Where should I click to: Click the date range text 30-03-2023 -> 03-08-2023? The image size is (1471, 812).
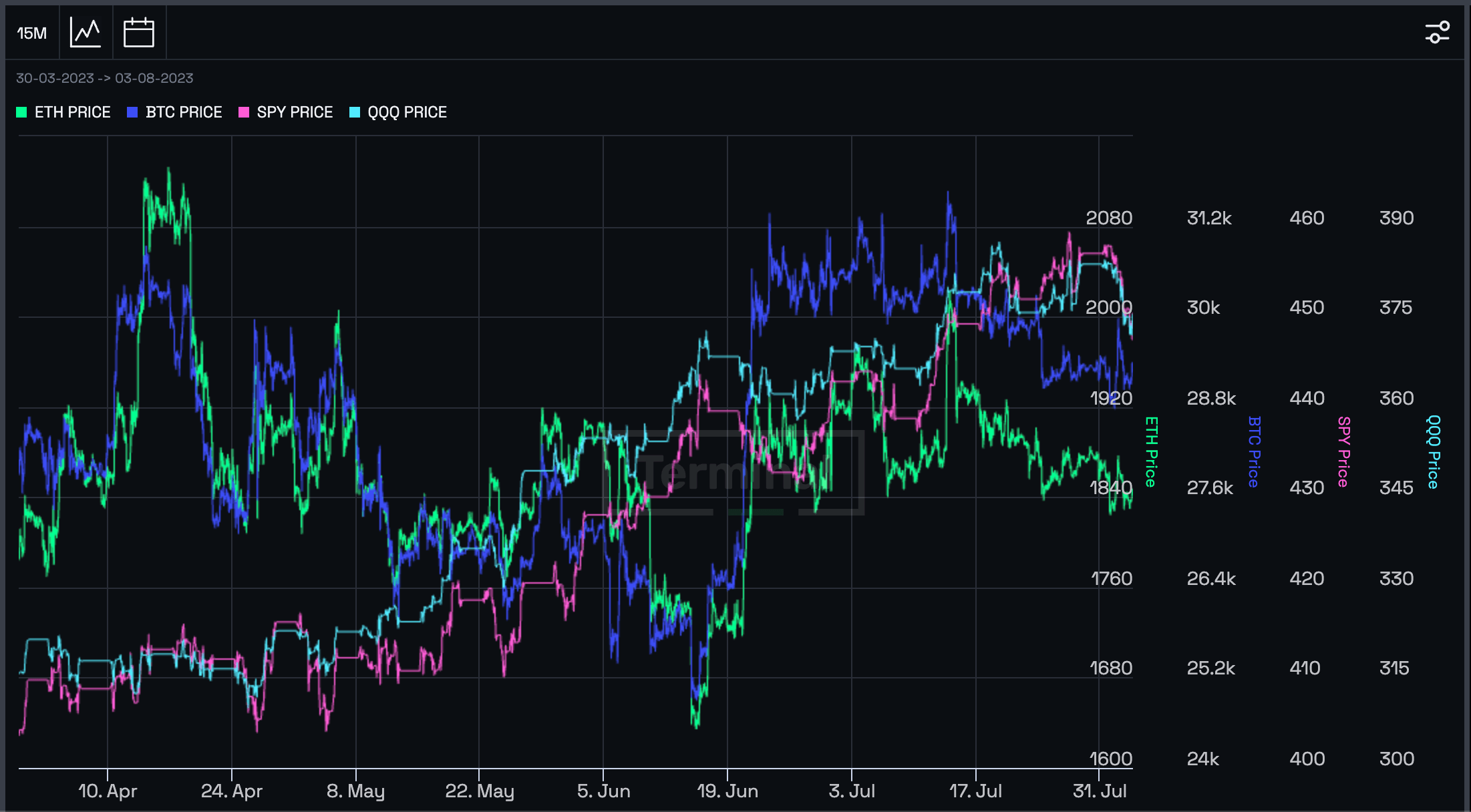(x=105, y=78)
